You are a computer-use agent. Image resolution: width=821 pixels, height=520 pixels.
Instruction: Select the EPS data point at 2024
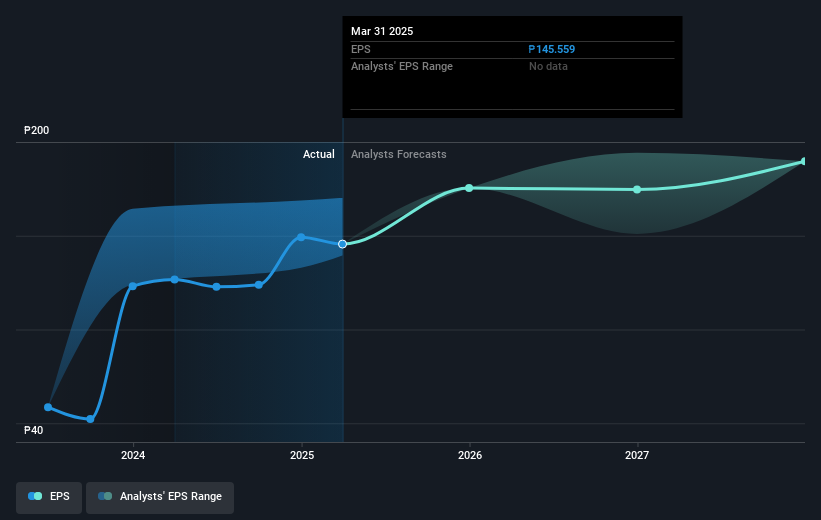pyautogui.click(x=132, y=286)
